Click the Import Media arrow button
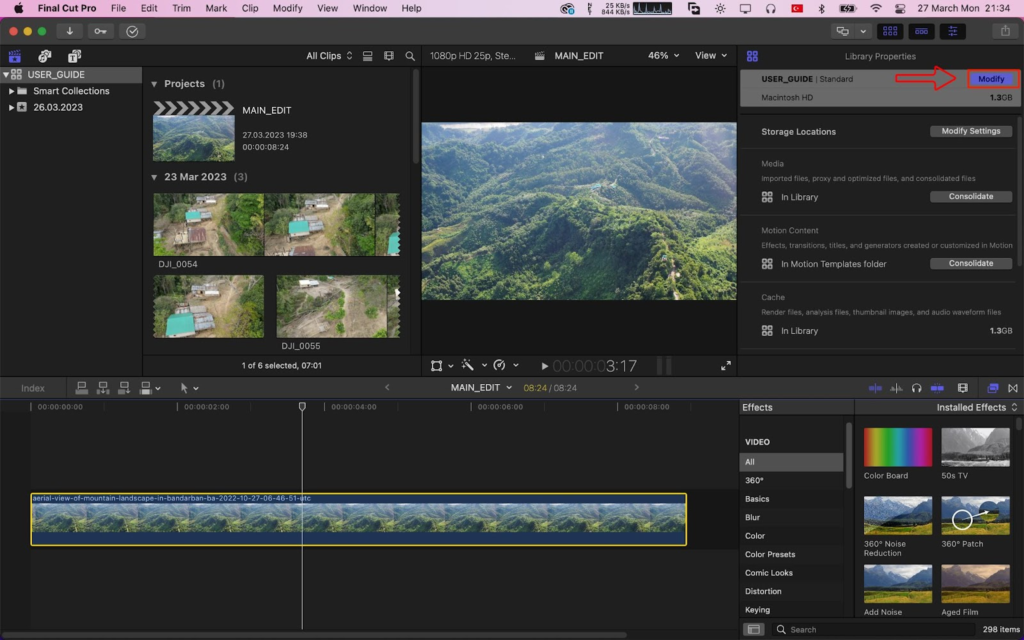 69,31
